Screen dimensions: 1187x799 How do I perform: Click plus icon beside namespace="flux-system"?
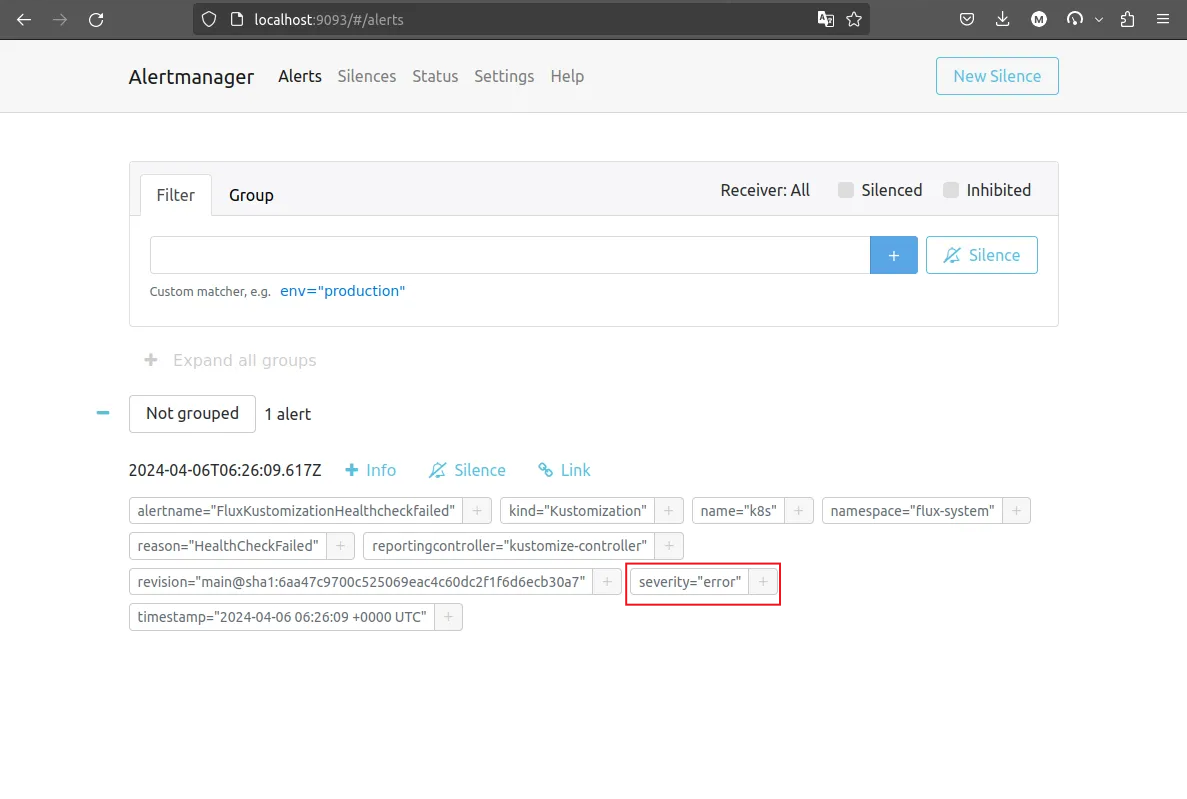click(x=1016, y=511)
